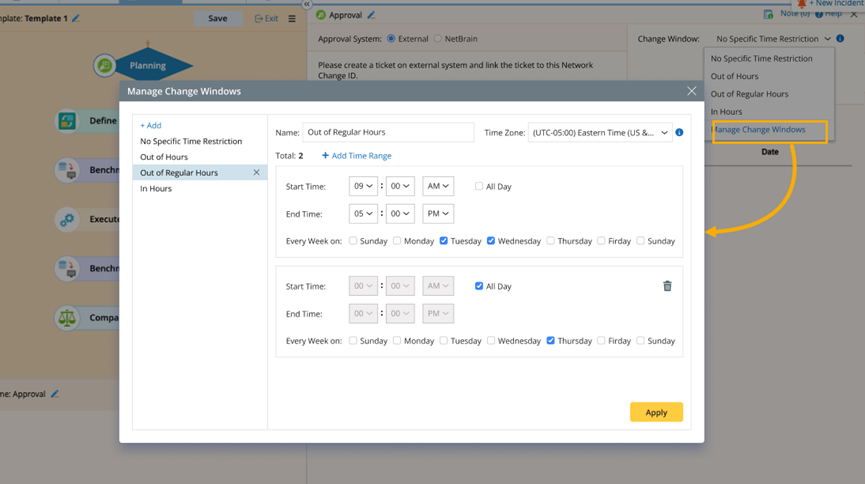
Task: Click the time zone info icon
Action: (x=679, y=132)
